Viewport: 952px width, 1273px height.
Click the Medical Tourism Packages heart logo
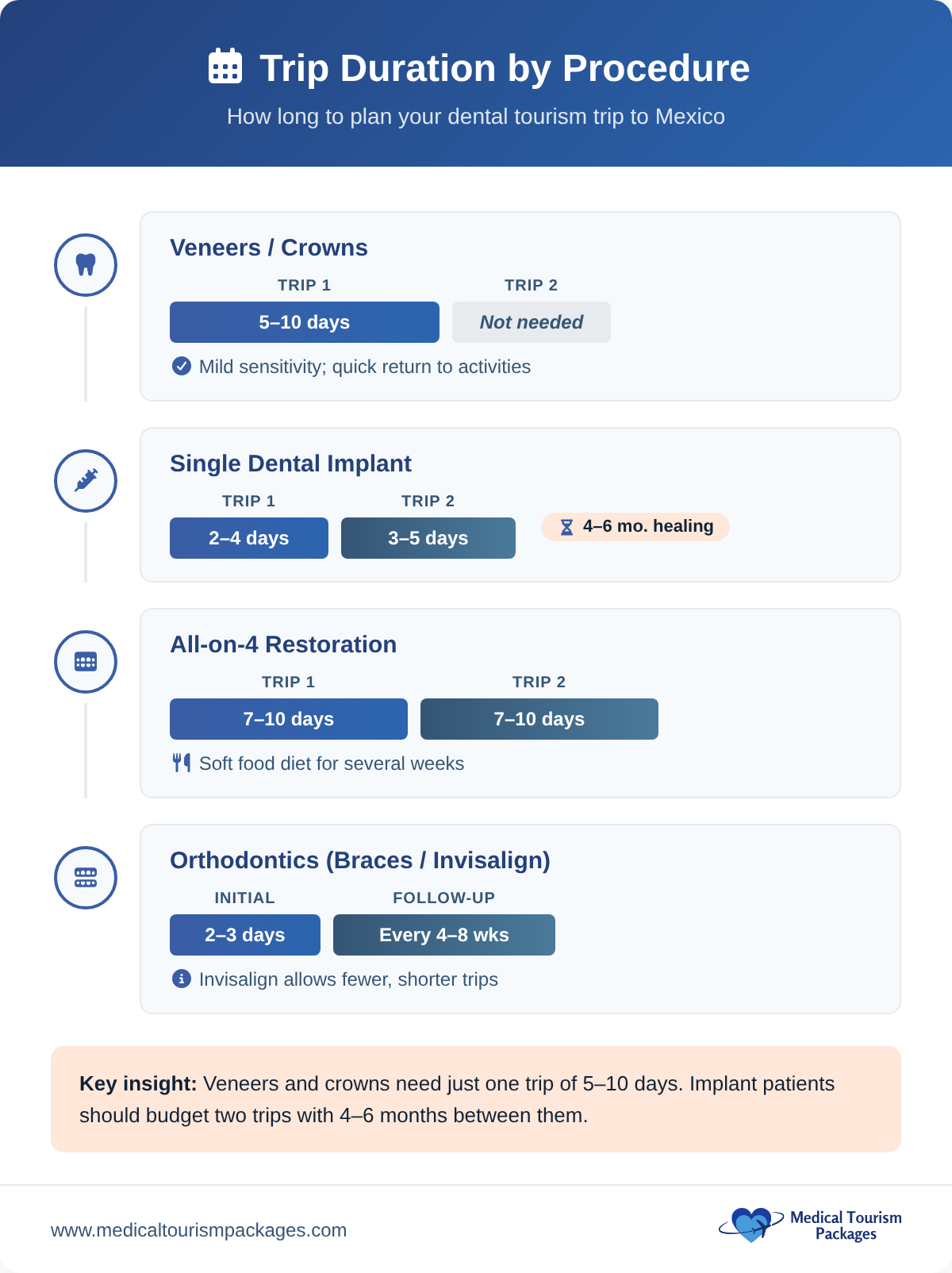pyautogui.click(x=750, y=1225)
